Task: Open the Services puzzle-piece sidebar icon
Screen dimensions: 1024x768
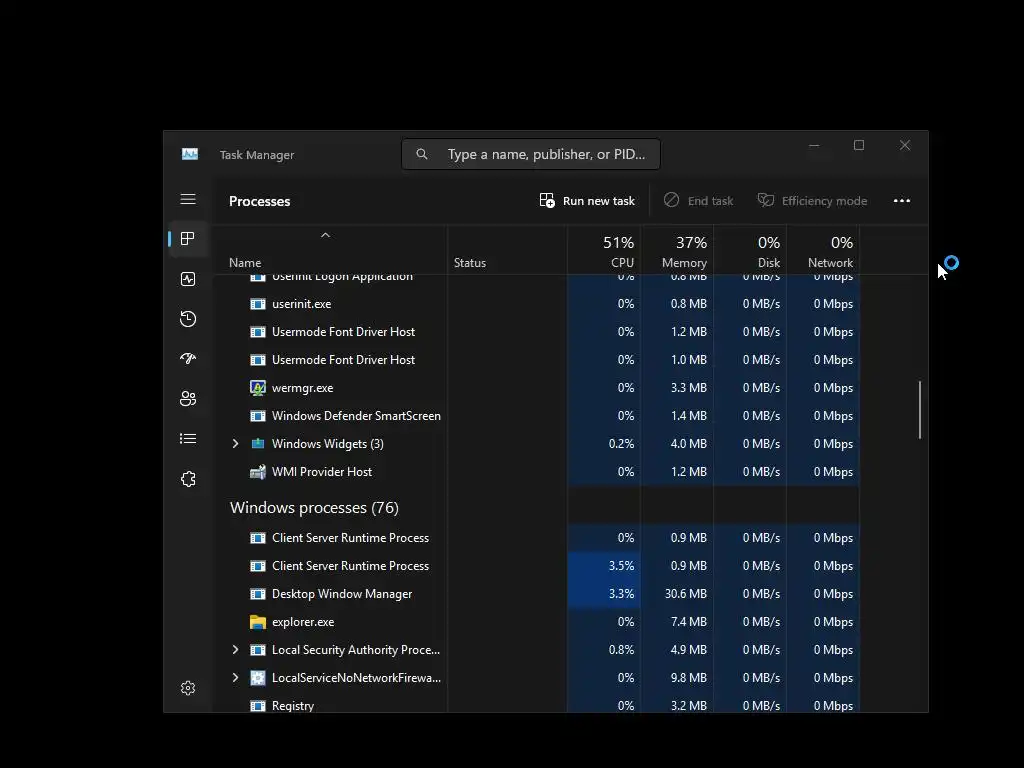Action: (188, 479)
